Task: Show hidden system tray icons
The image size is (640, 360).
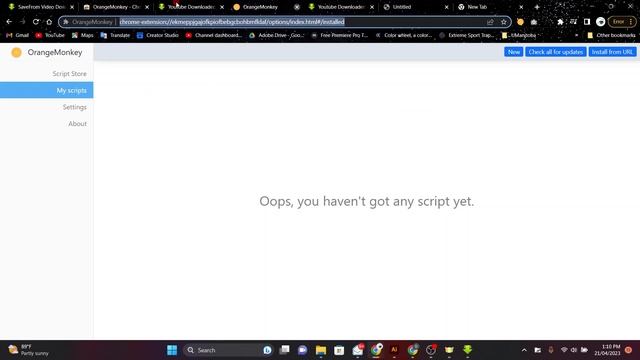Action: coord(524,350)
